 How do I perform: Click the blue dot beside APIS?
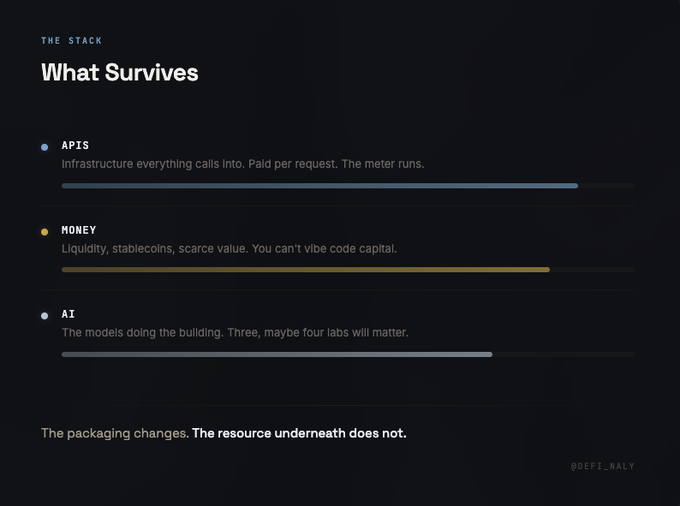pos(44,147)
